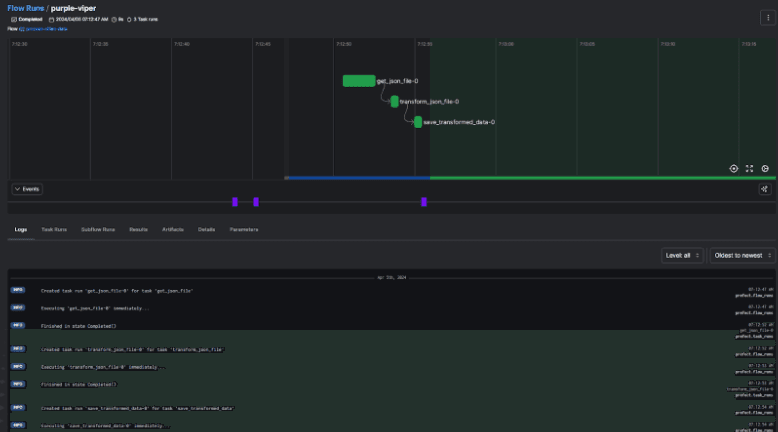Open the three-dot actions menu

point(766,17)
